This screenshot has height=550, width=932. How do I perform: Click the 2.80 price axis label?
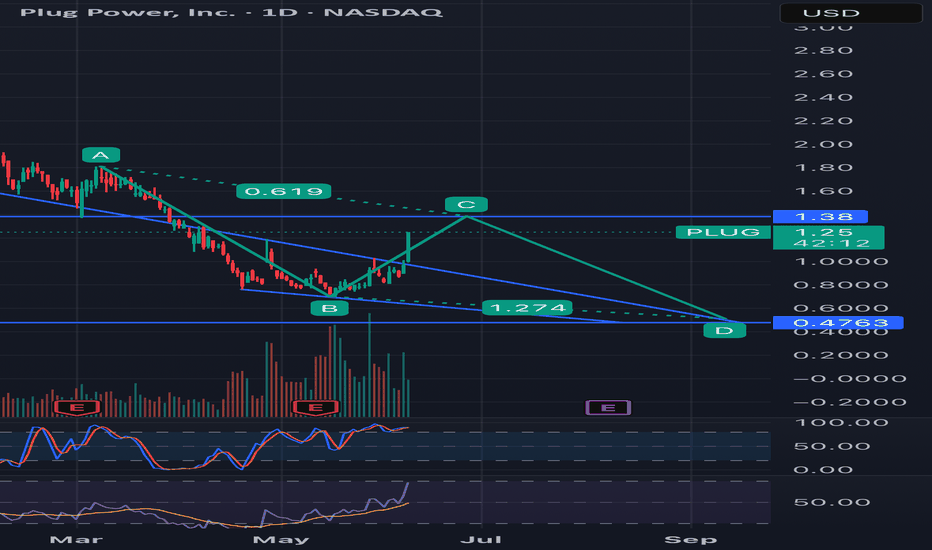[823, 50]
